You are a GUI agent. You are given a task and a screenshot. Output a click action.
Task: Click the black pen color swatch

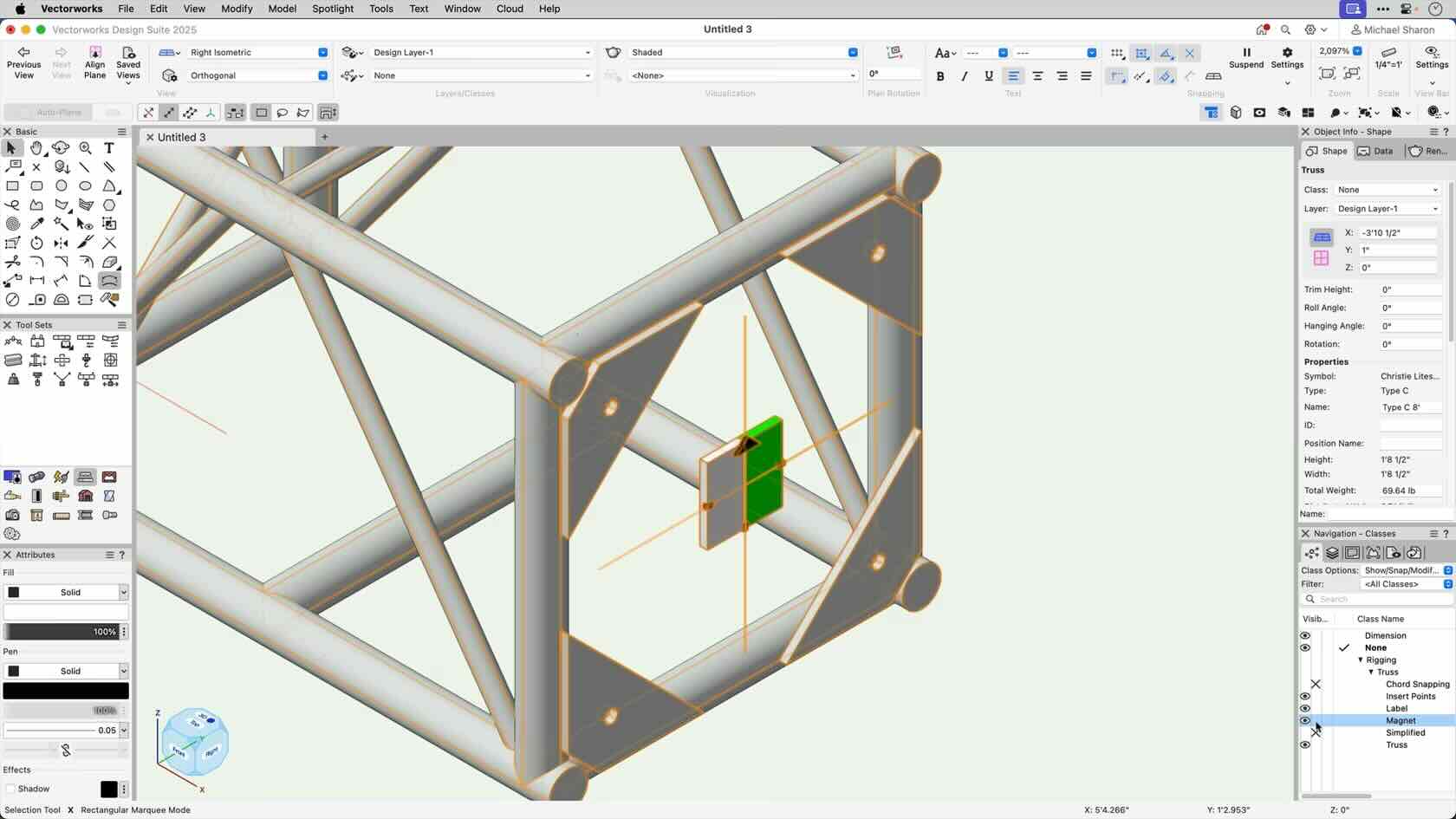66,691
